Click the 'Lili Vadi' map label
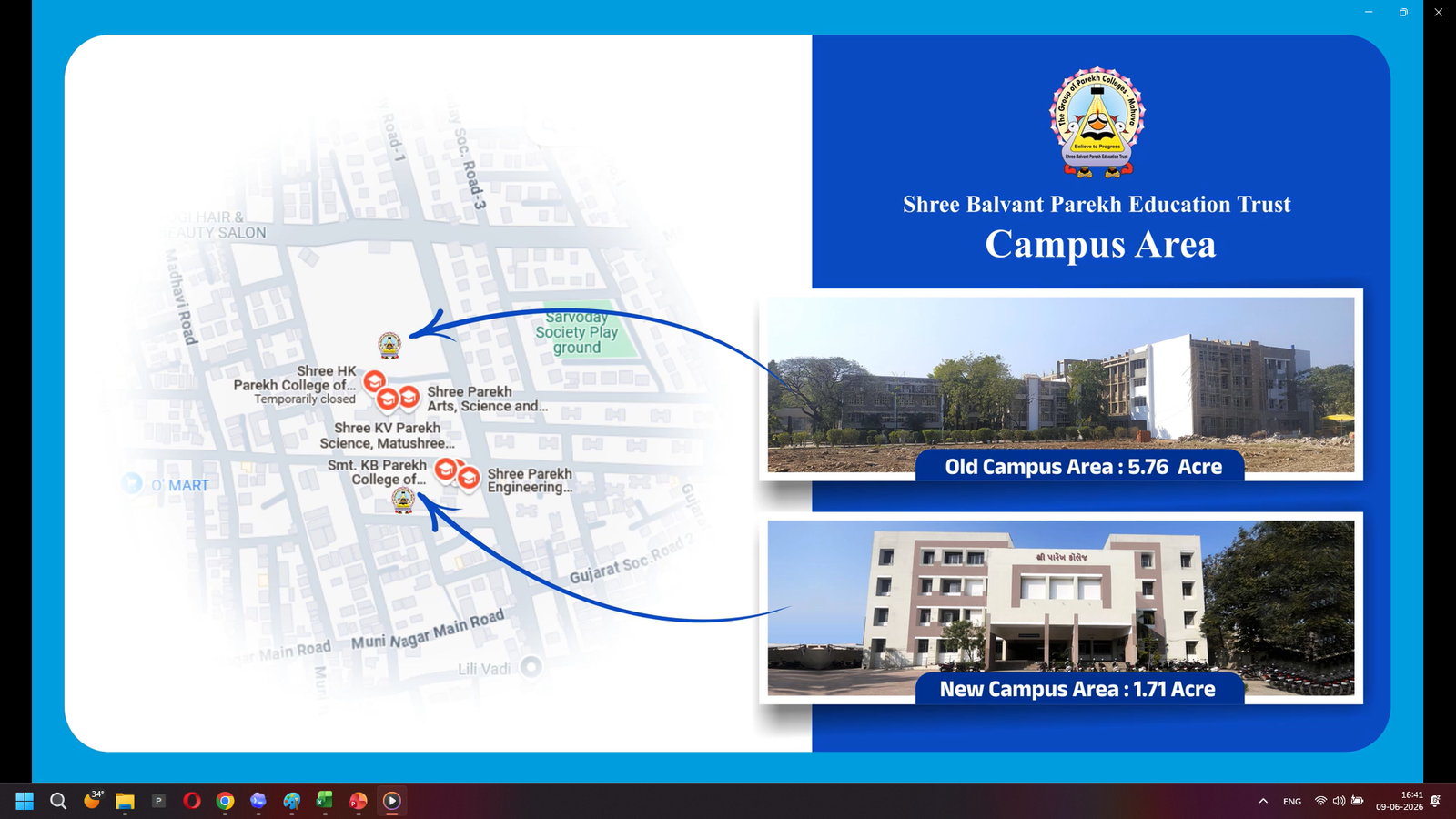This screenshot has width=1456, height=819. (484, 669)
